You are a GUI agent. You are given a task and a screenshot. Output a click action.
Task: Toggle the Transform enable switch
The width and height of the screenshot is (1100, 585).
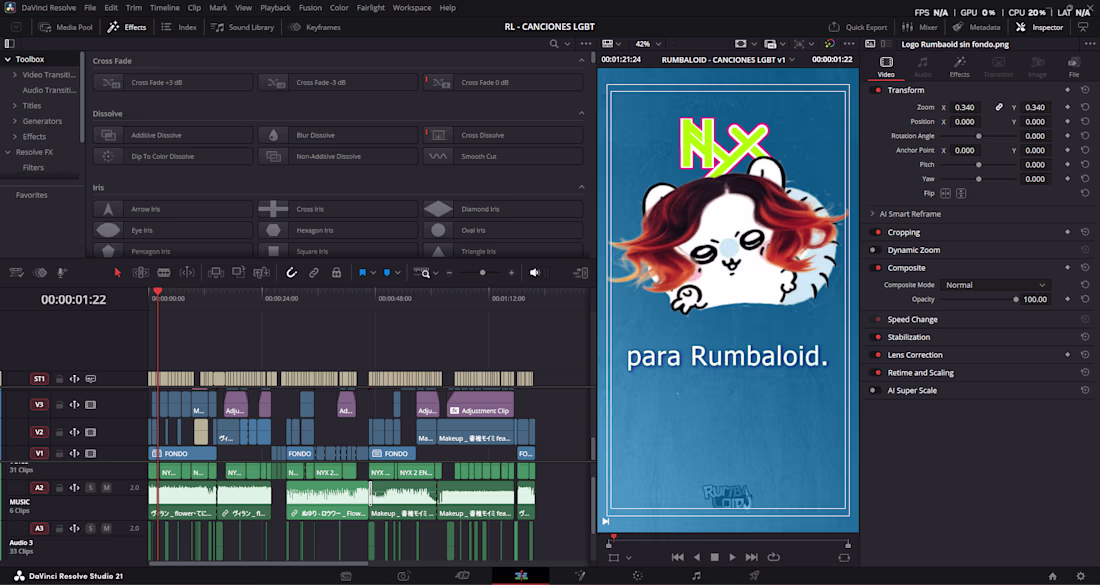click(x=876, y=90)
